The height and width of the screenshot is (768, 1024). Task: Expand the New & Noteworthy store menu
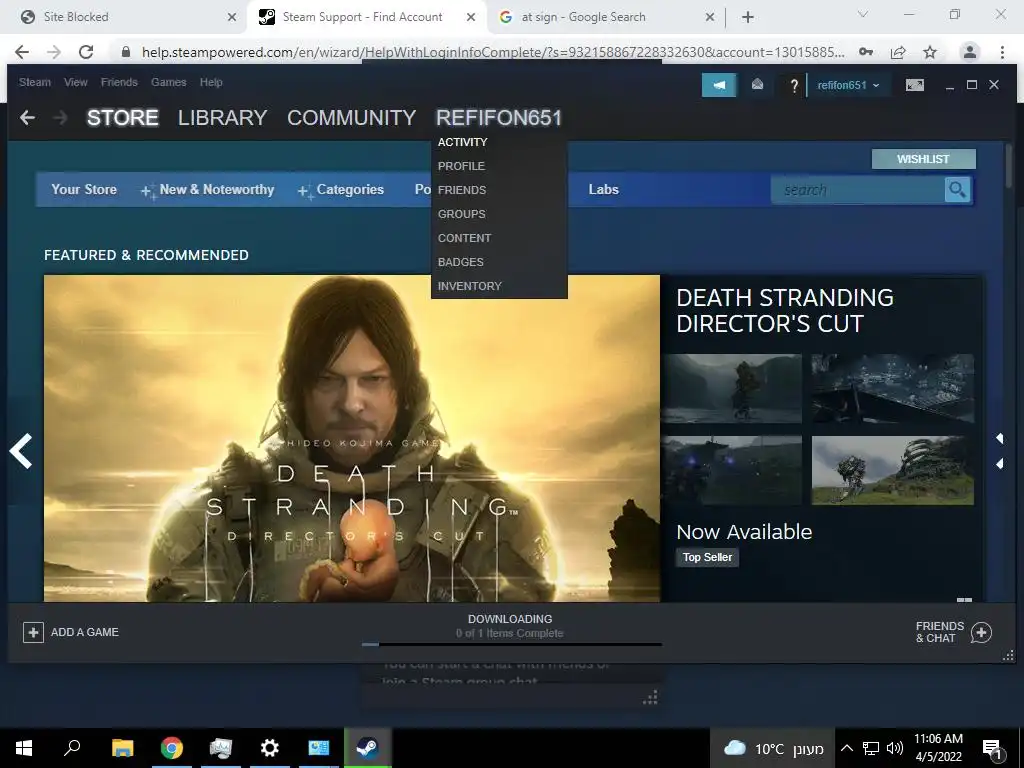pyautogui.click(x=208, y=189)
